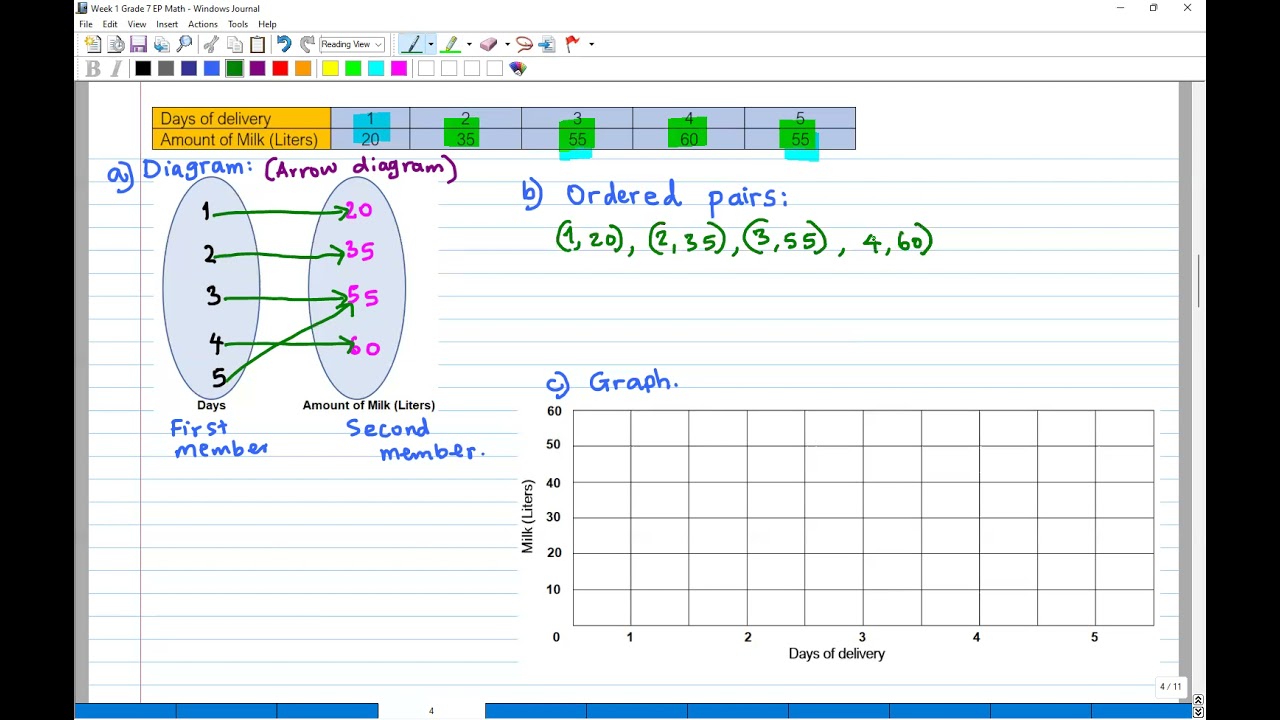Pick the orange ink color
The height and width of the screenshot is (720, 1280).
pyautogui.click(x=303, y=68)
